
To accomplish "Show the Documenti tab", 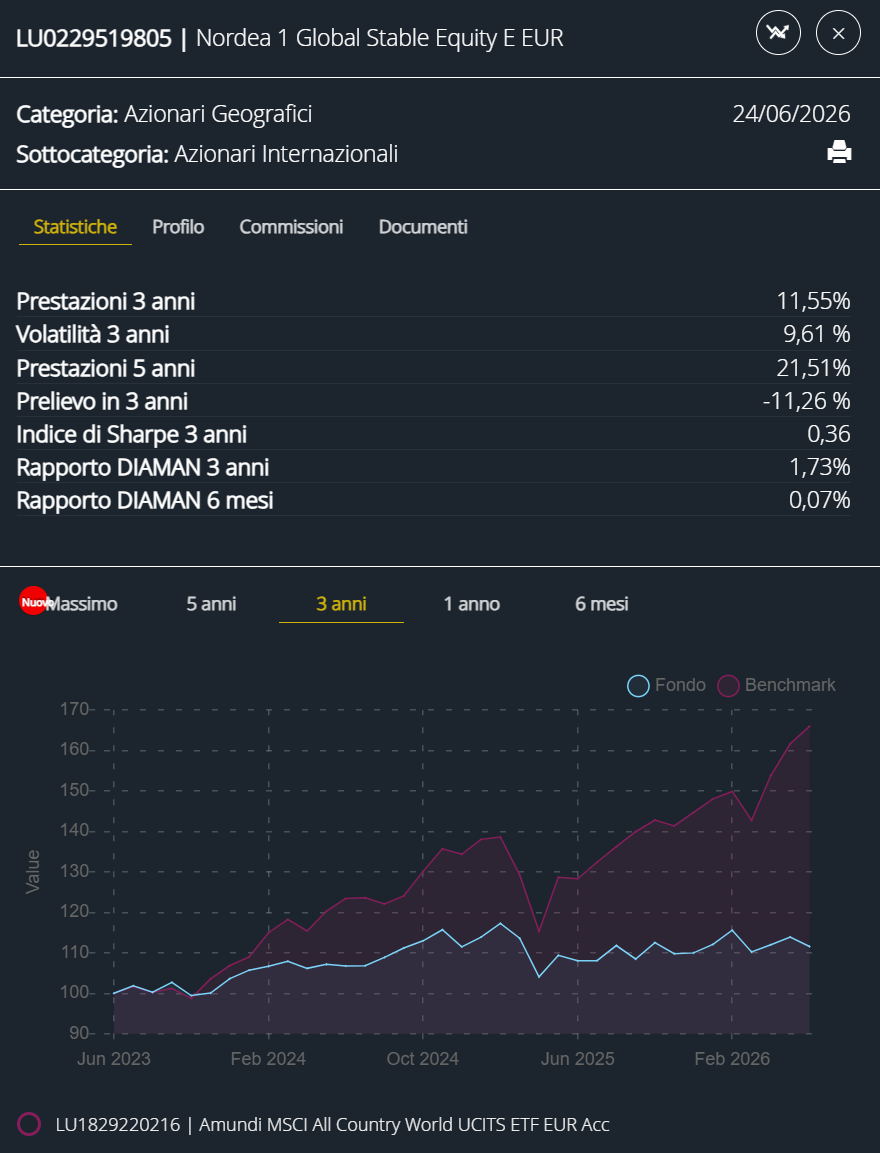I will point(423,226).
